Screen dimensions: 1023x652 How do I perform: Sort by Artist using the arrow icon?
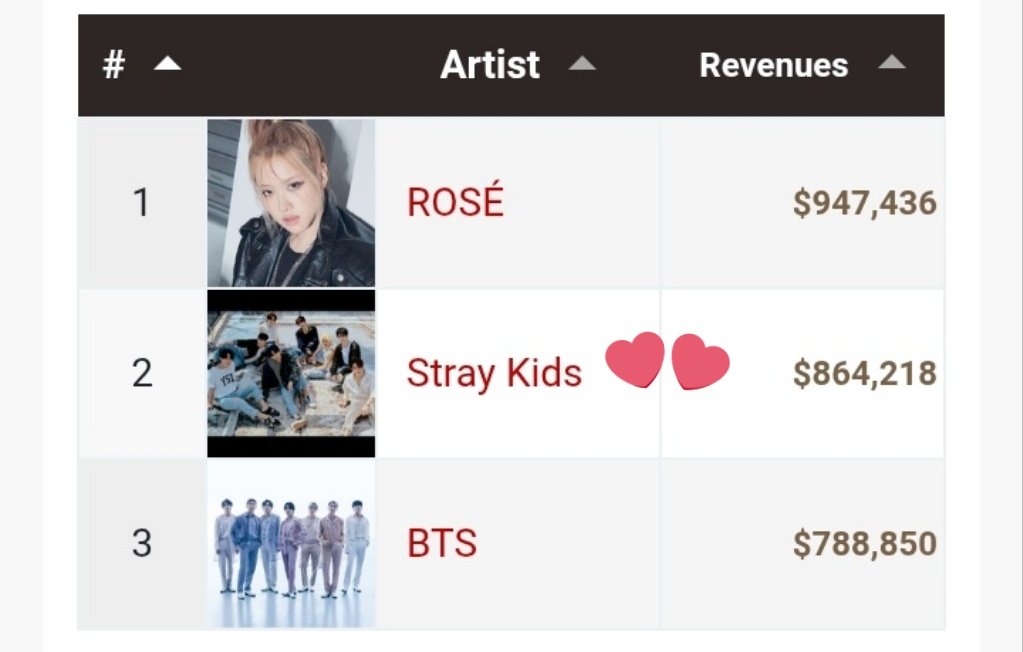[581, 65]
